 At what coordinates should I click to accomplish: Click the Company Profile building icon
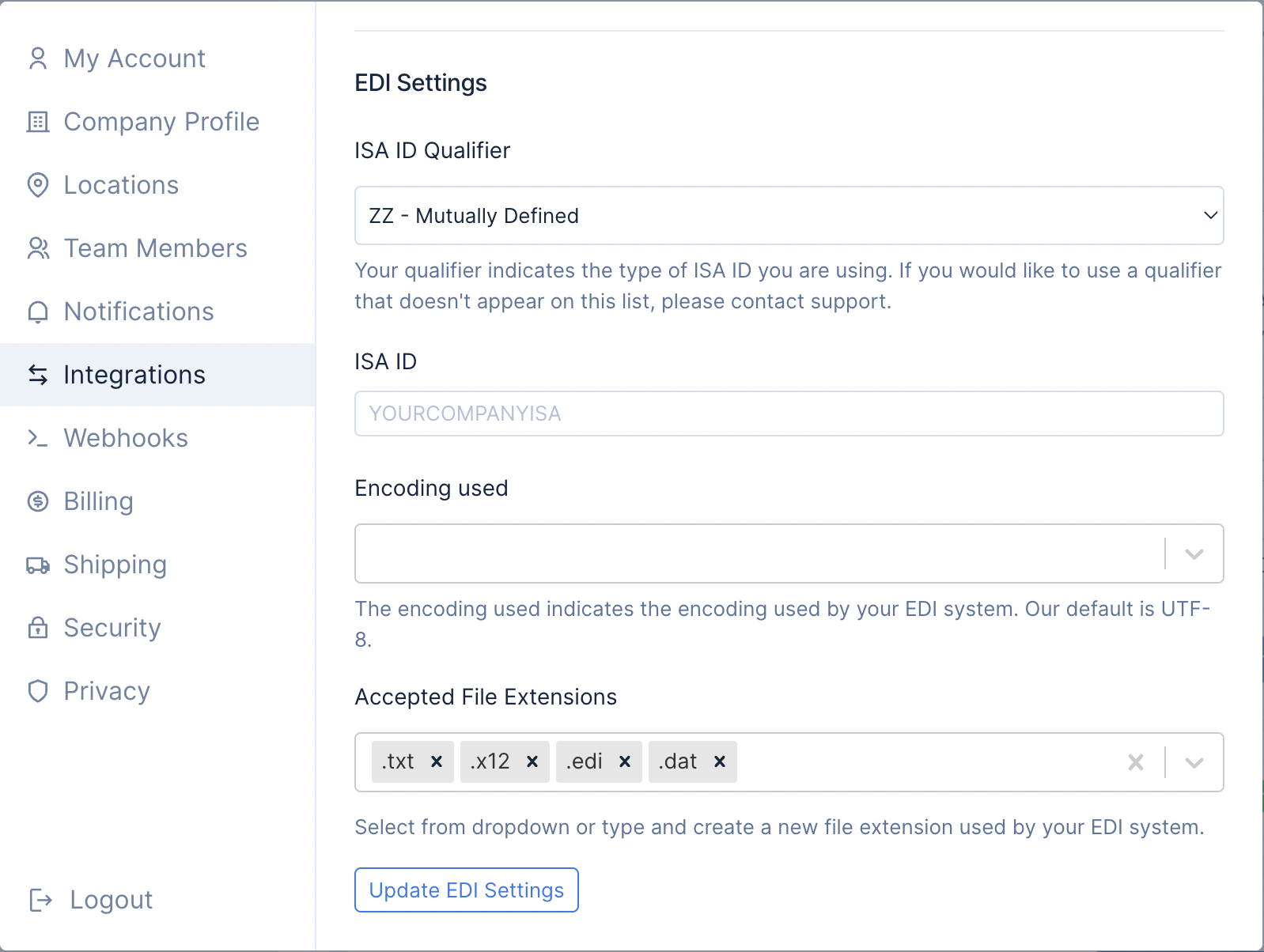(x=37, y=122)
